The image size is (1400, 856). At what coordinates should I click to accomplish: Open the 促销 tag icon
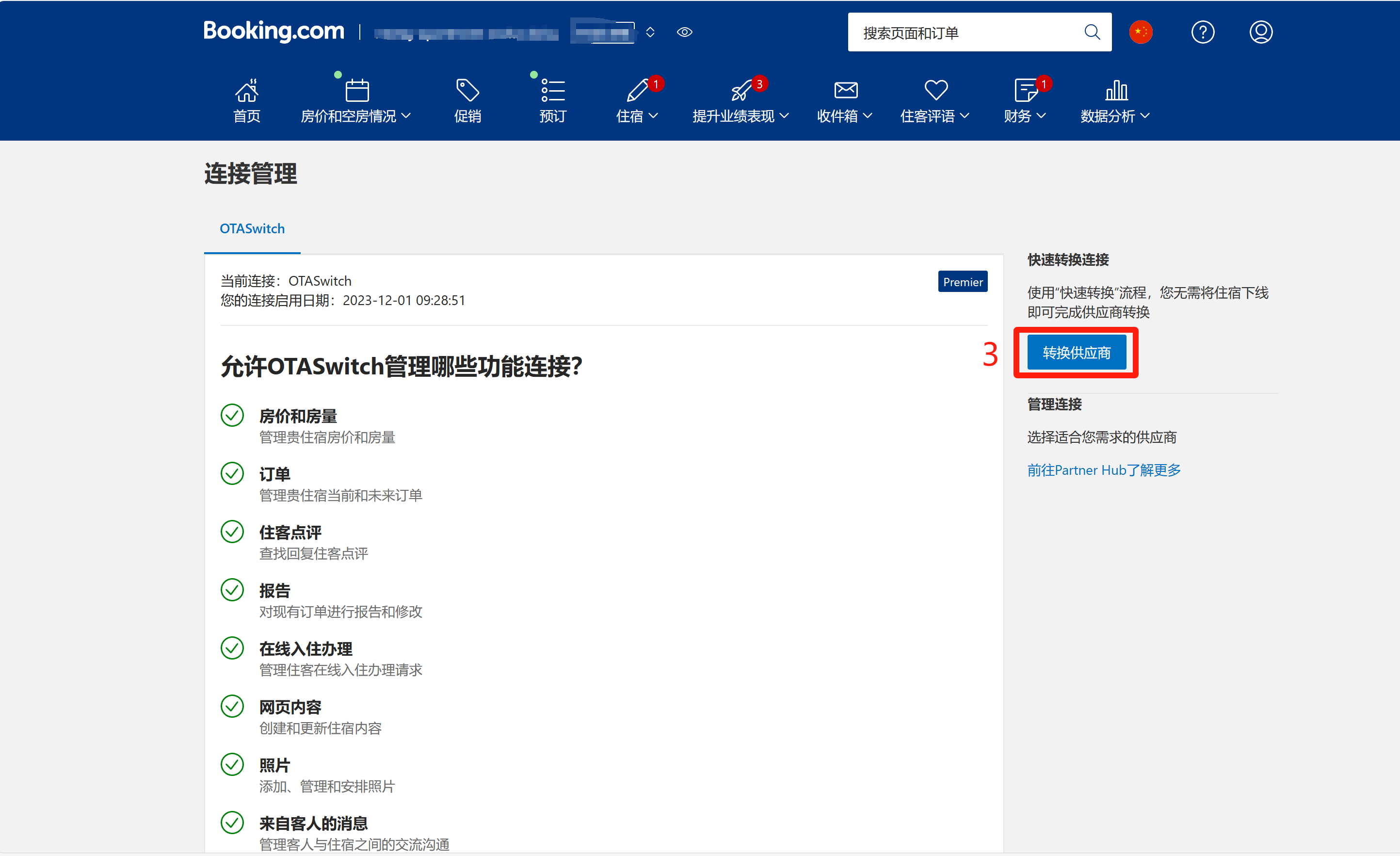467,90
